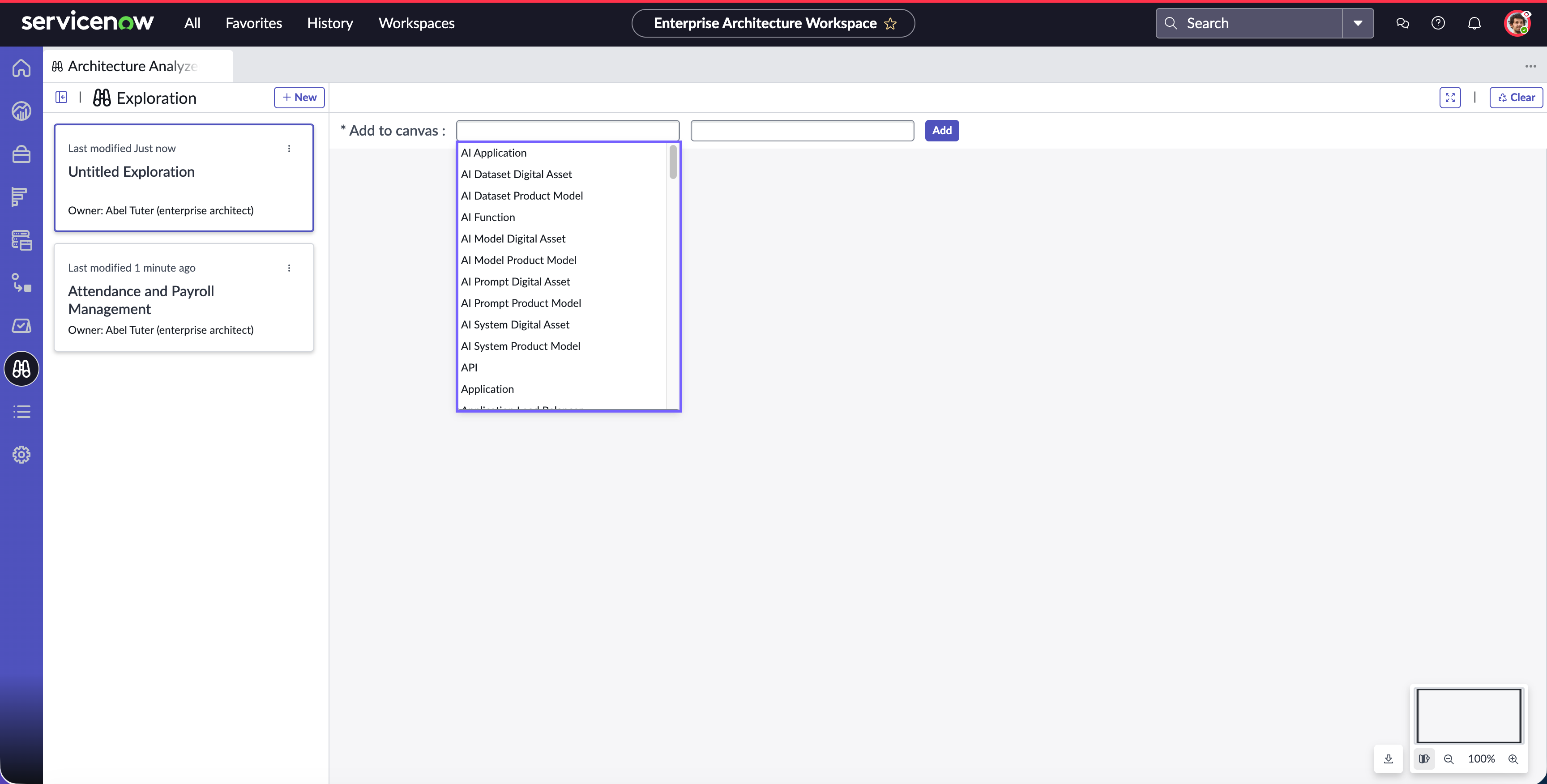1547x784 pixels.
Task: Click the dropdown list scrollbar thumb
Action: (x=673, y=162)
